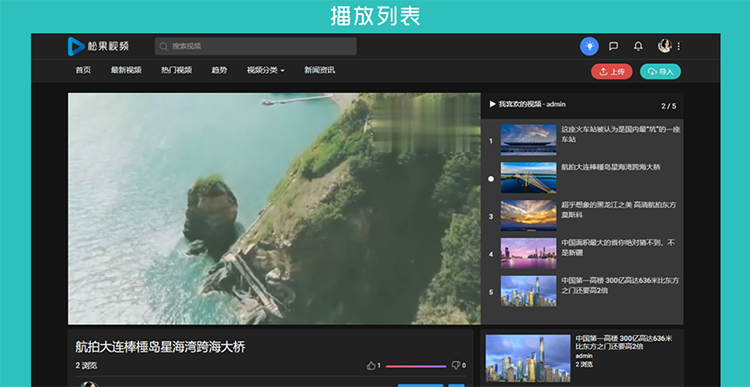Click the 2 / 5 playlist counter
The height and width of the screenshot is (387, 750).
[x=669, y=106]
